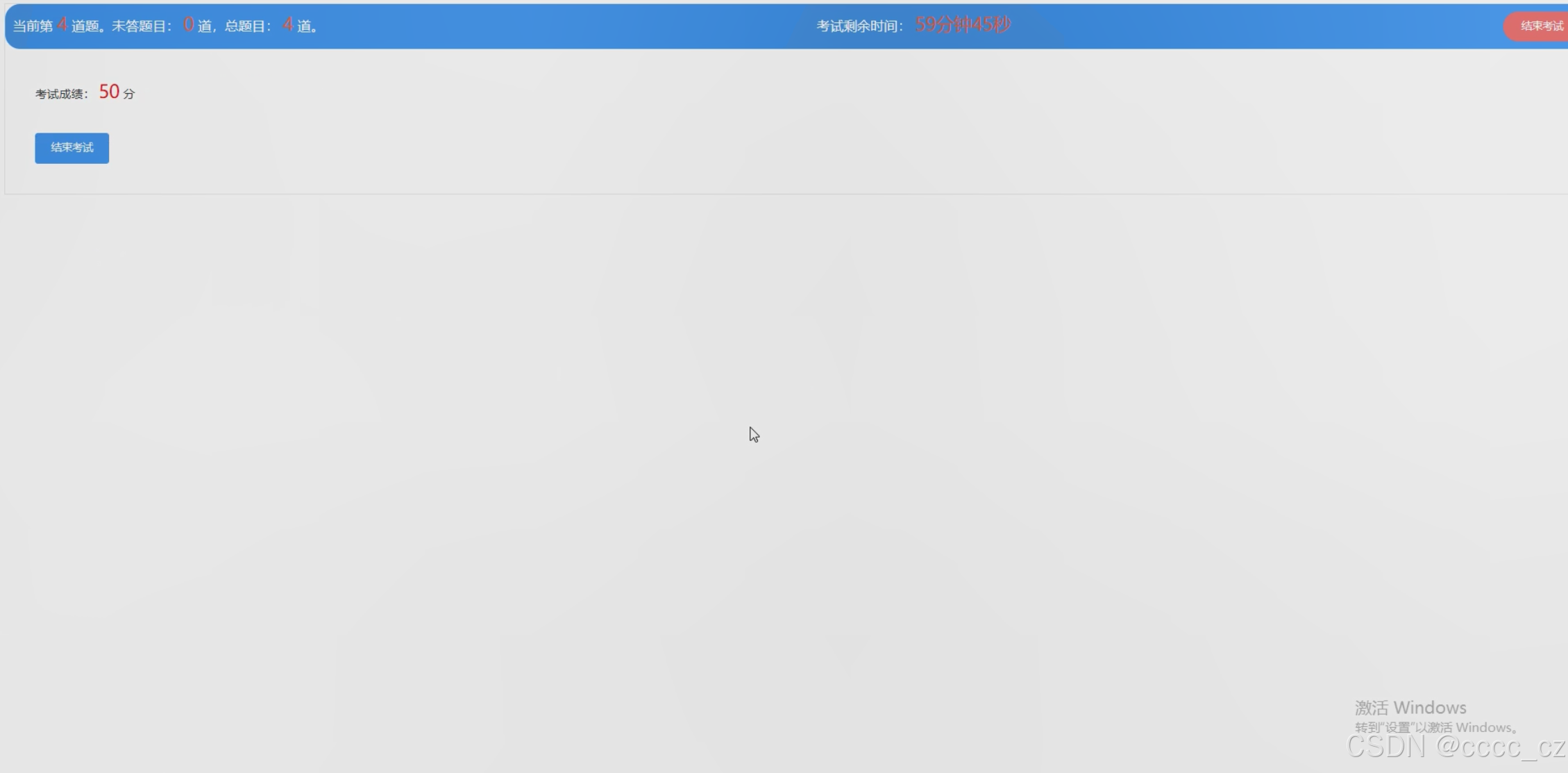Image resolution: width=1568 pixels, height=773 pixels.
Task: Click the 考试剩余时间 label
Action: coord(859,26)
